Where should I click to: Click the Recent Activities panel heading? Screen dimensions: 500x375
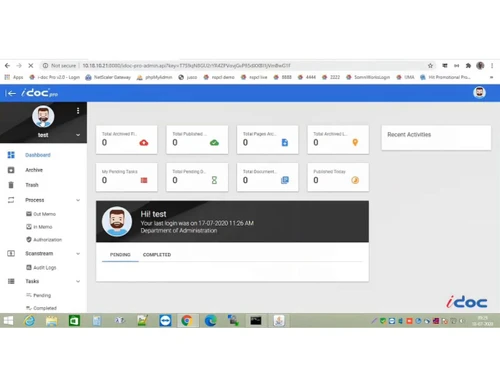click(x=409, y=135)
